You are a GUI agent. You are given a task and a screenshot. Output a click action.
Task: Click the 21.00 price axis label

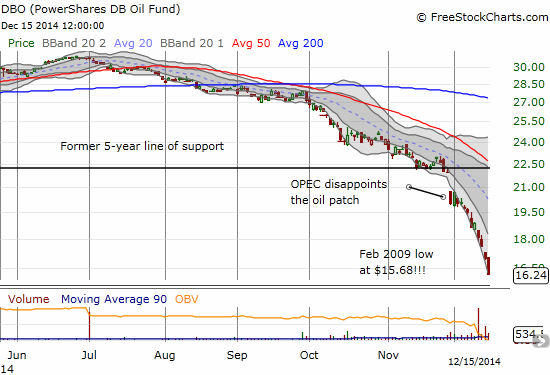point(529,187)
